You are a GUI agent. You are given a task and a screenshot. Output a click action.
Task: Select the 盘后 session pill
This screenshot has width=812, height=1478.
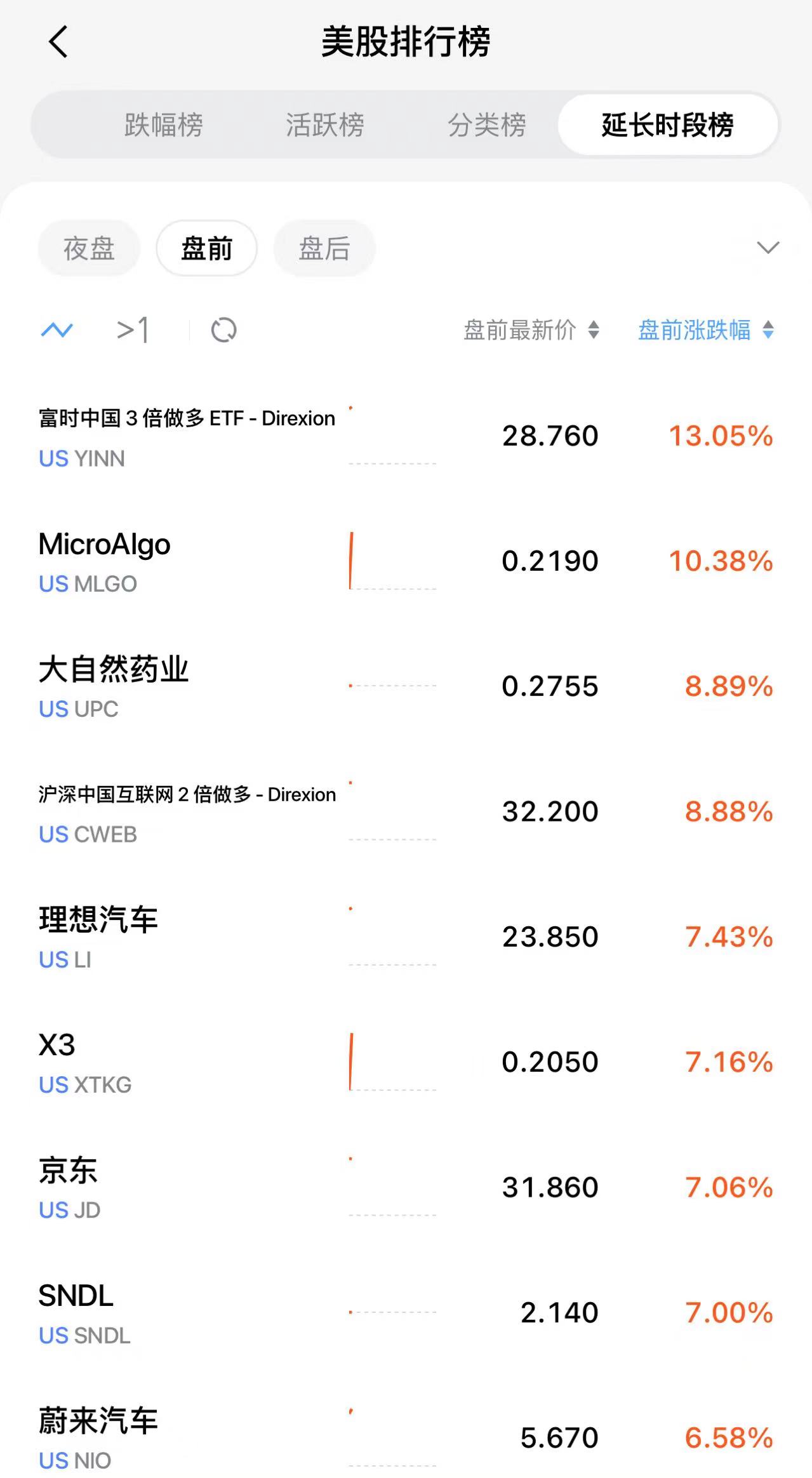tap(324, 248)
